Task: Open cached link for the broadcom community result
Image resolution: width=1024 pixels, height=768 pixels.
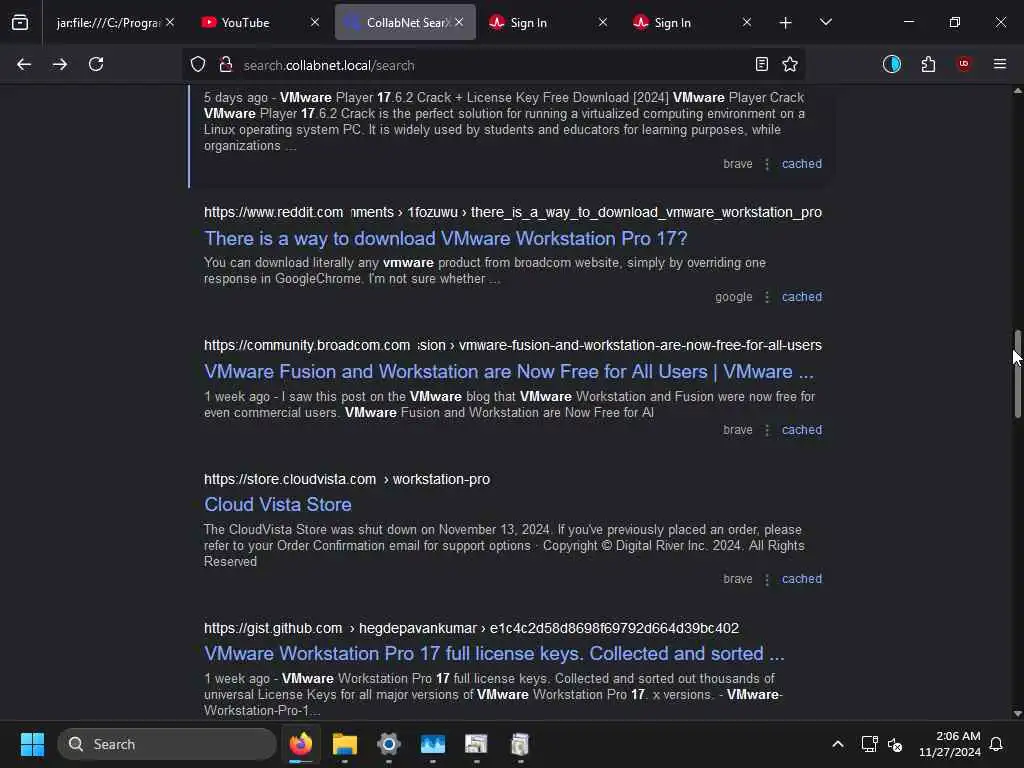Action: [x=802, y=430]
